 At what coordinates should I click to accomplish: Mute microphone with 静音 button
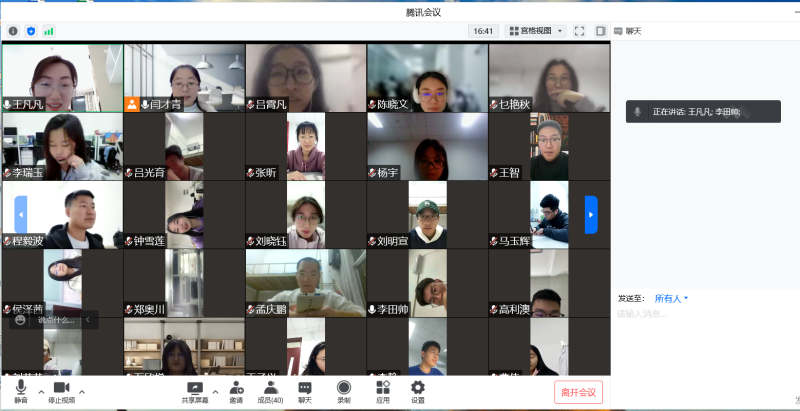[x=21, y=390]
